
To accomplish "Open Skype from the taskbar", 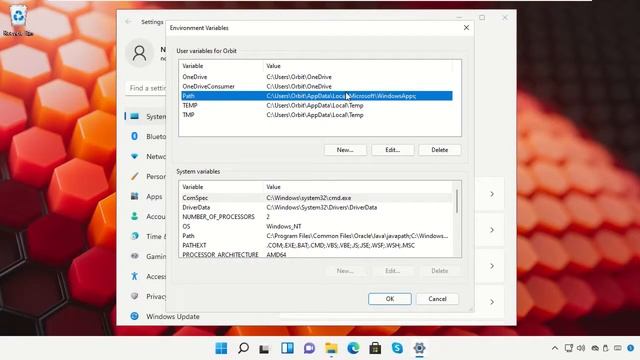I will 397,348.
